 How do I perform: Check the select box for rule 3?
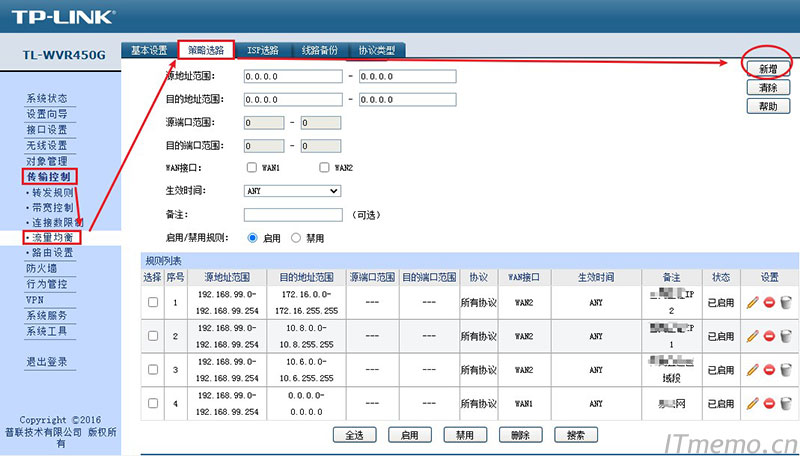(x=153, y=369)
